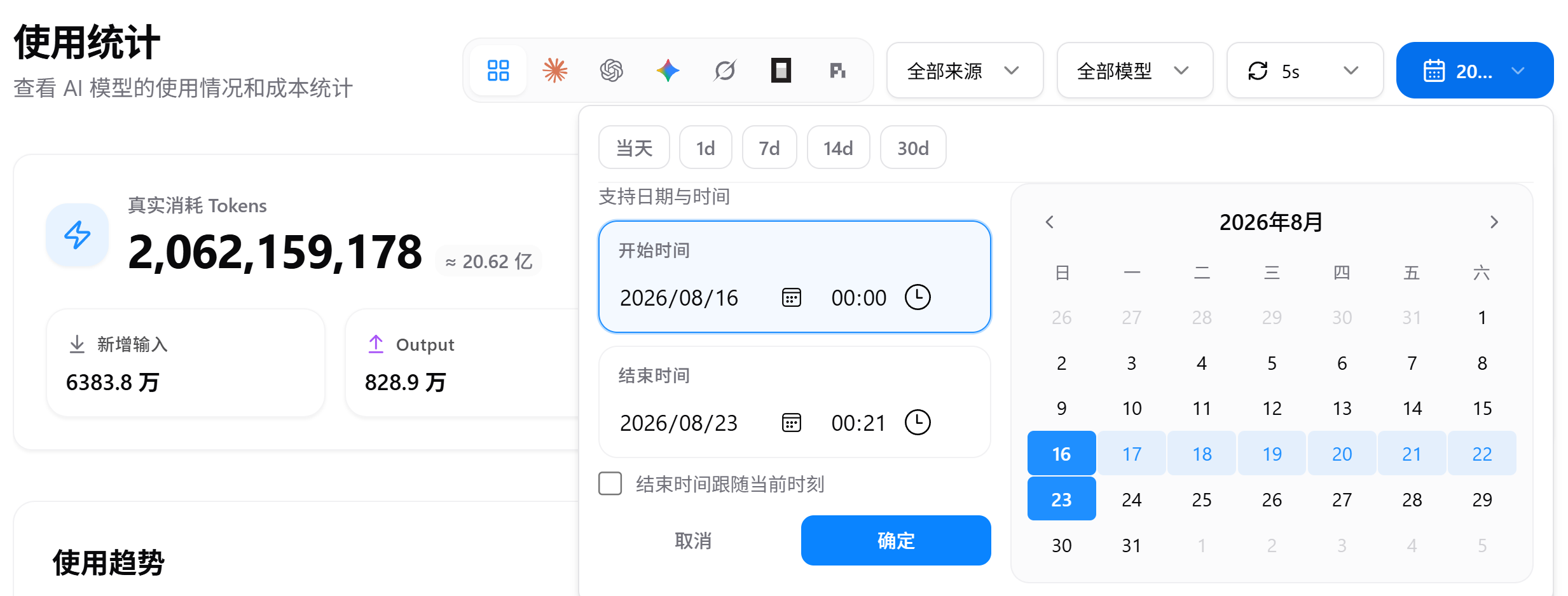
Task: Enable 结束时间跟随当前时刻 checkbox
Action: [x=610, y=484]
